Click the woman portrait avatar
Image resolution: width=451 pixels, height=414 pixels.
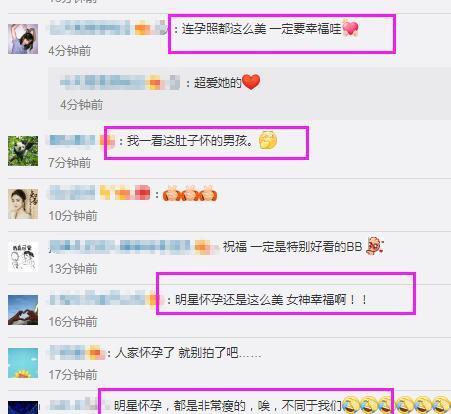tap(23, 204)
